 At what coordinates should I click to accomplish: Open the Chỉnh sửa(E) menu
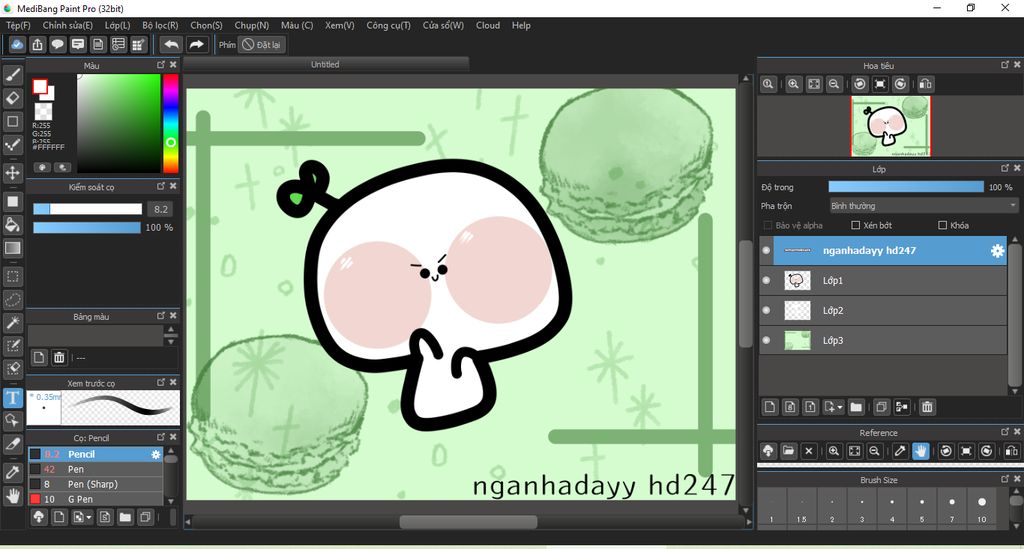(x=67, y=25)
